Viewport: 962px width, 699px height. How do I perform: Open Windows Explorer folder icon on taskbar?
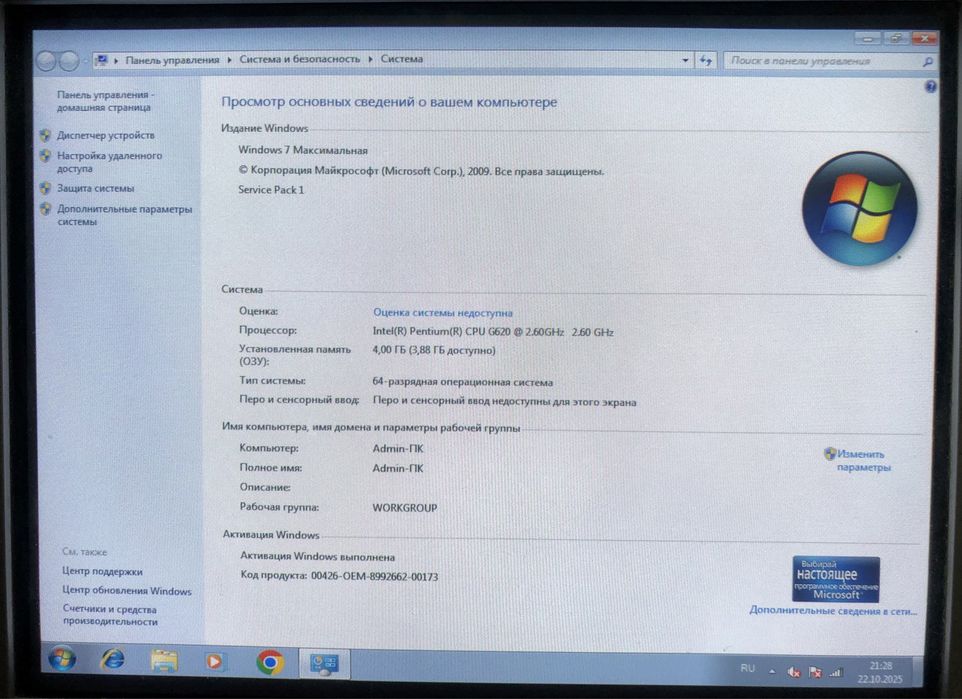[x=164, y=661]
